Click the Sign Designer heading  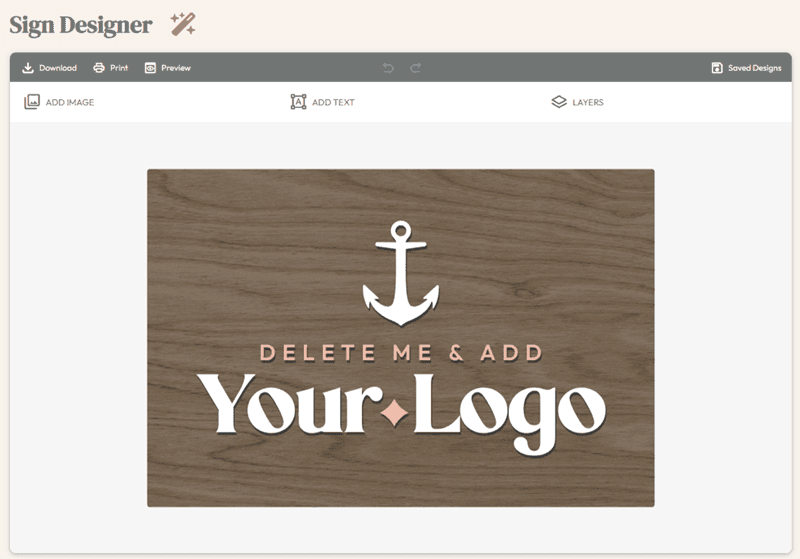tap(81, 24)
